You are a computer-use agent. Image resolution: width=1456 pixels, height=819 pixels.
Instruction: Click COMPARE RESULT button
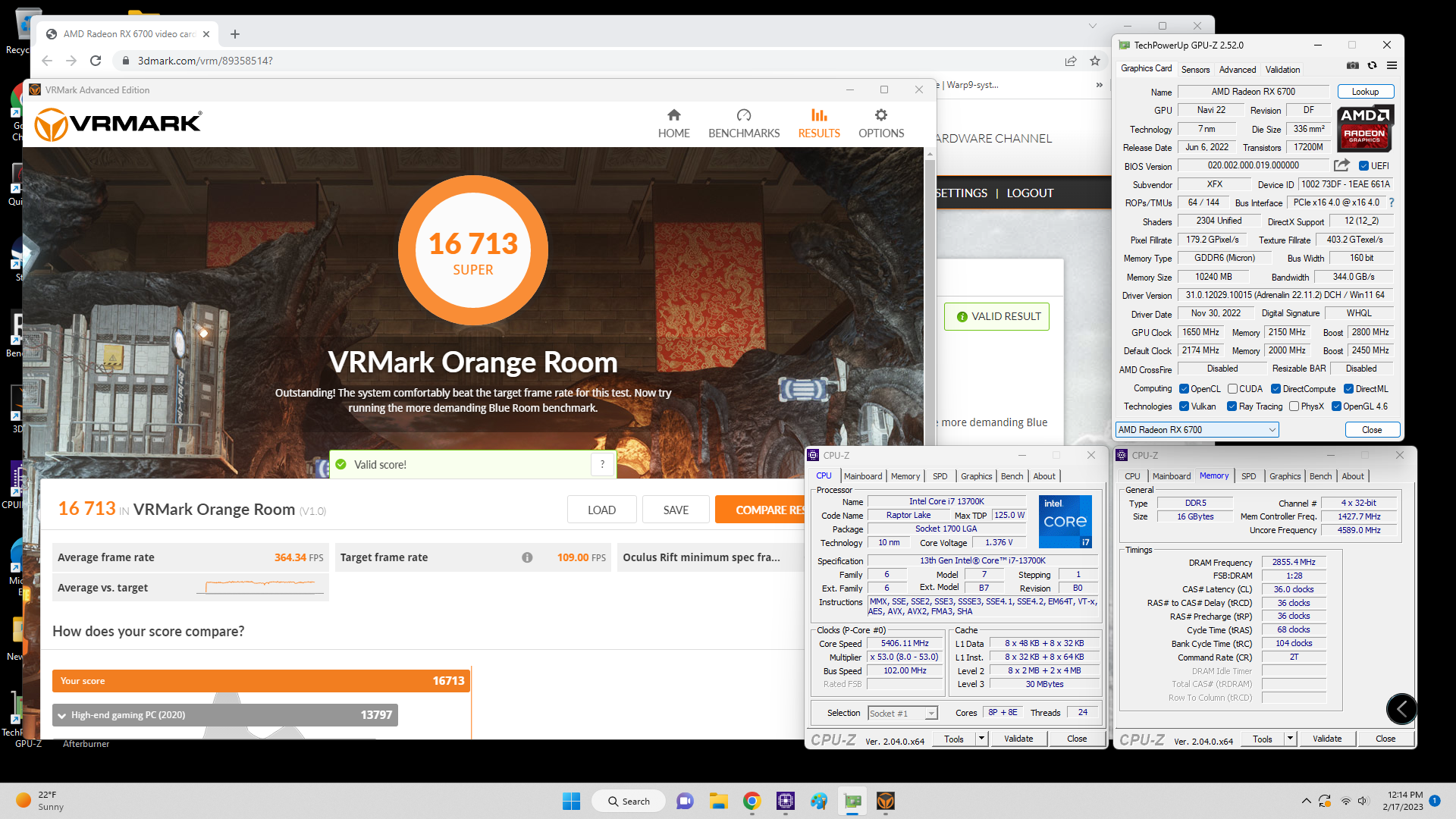761,510
